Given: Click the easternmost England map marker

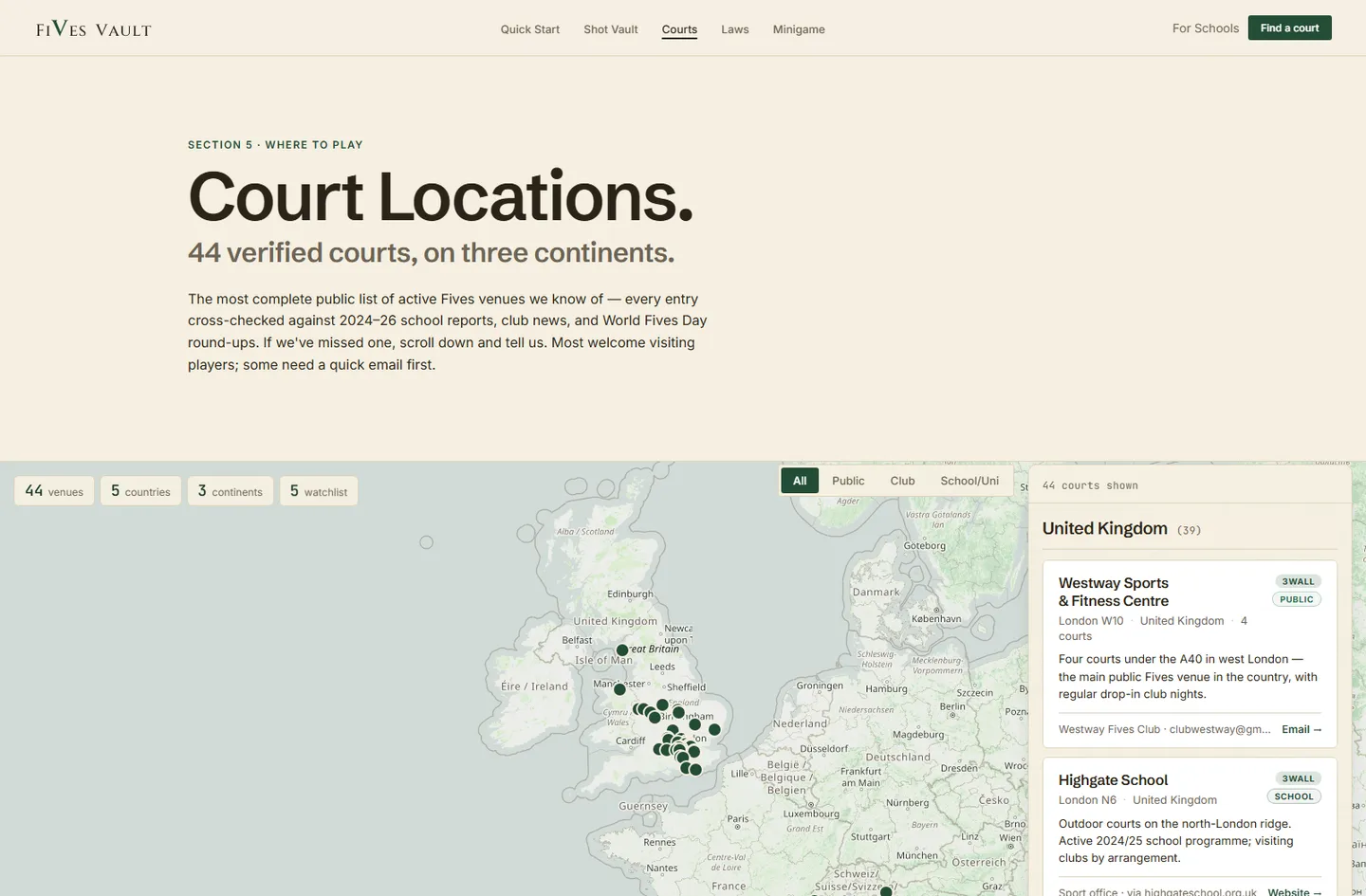Looking at the screenshot, I should [x=714, y=729].
